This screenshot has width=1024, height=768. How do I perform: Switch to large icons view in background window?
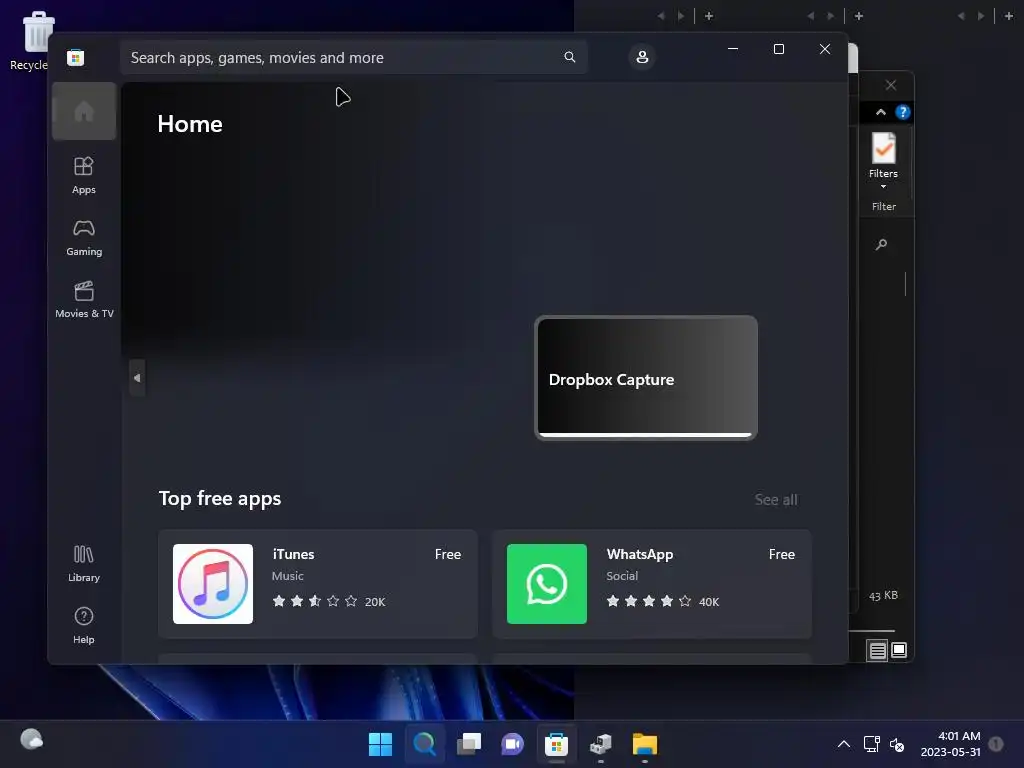click(899, 650)
